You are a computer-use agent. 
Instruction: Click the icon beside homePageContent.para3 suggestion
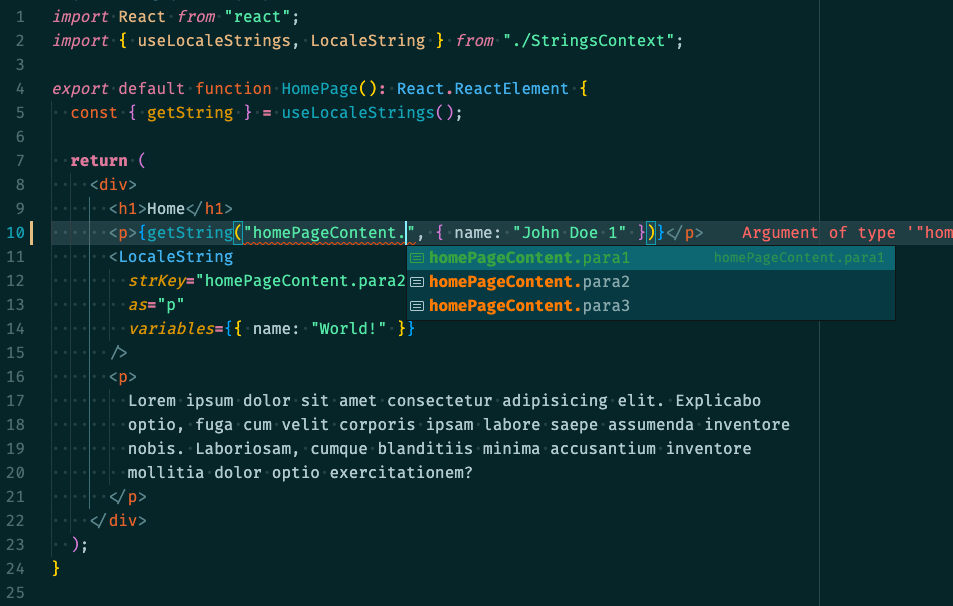click(415, 305)
